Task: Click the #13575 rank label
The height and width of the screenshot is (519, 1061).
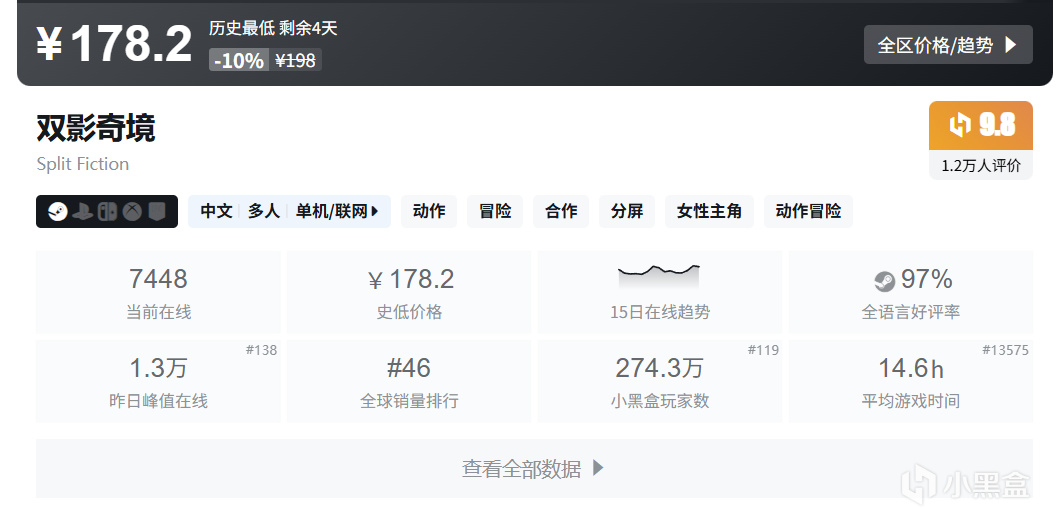Action: point(1006,350)
